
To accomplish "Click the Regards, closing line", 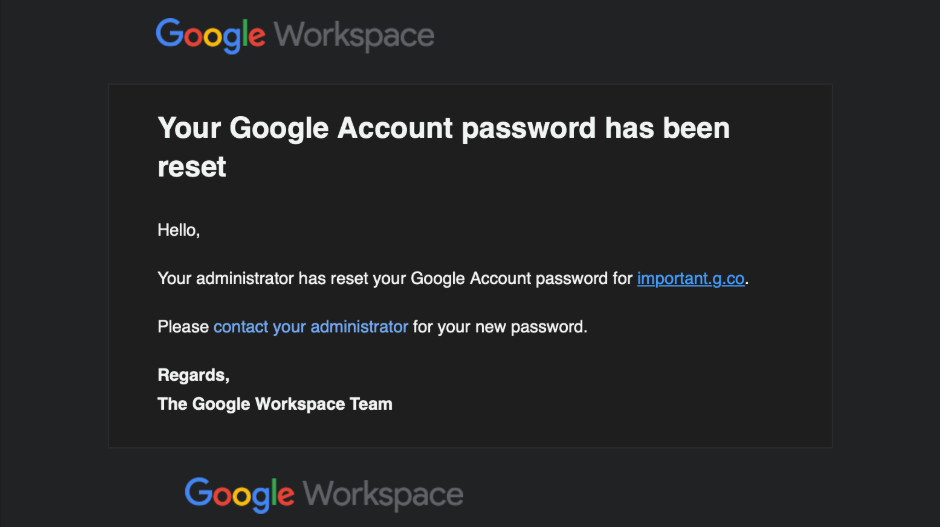I will pos(193,375).
